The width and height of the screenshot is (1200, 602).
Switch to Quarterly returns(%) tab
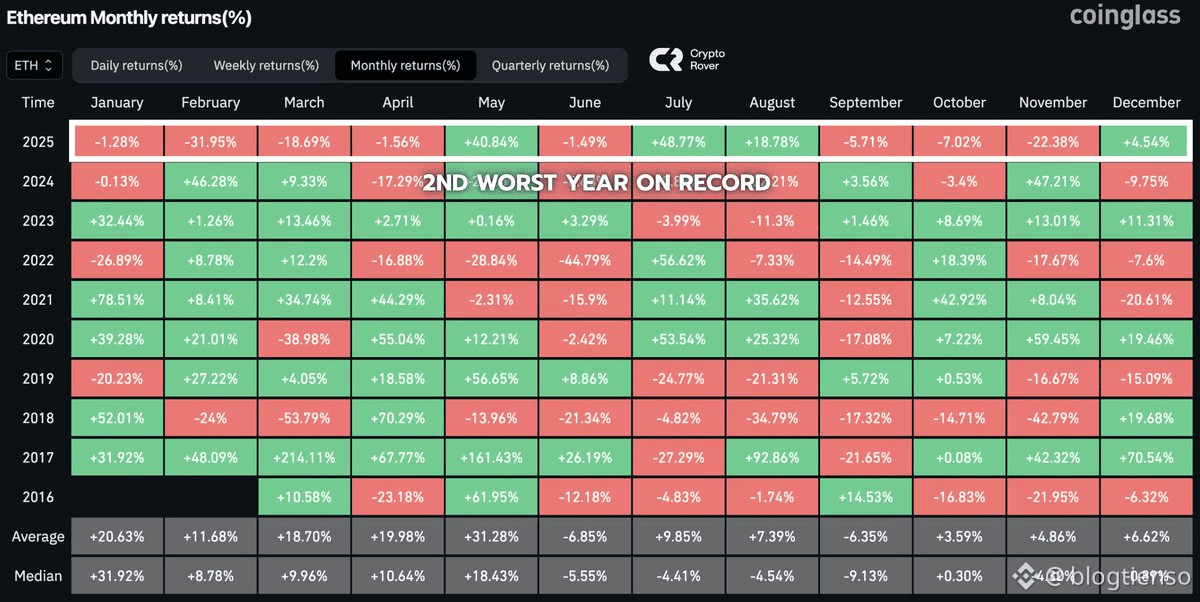550,65
